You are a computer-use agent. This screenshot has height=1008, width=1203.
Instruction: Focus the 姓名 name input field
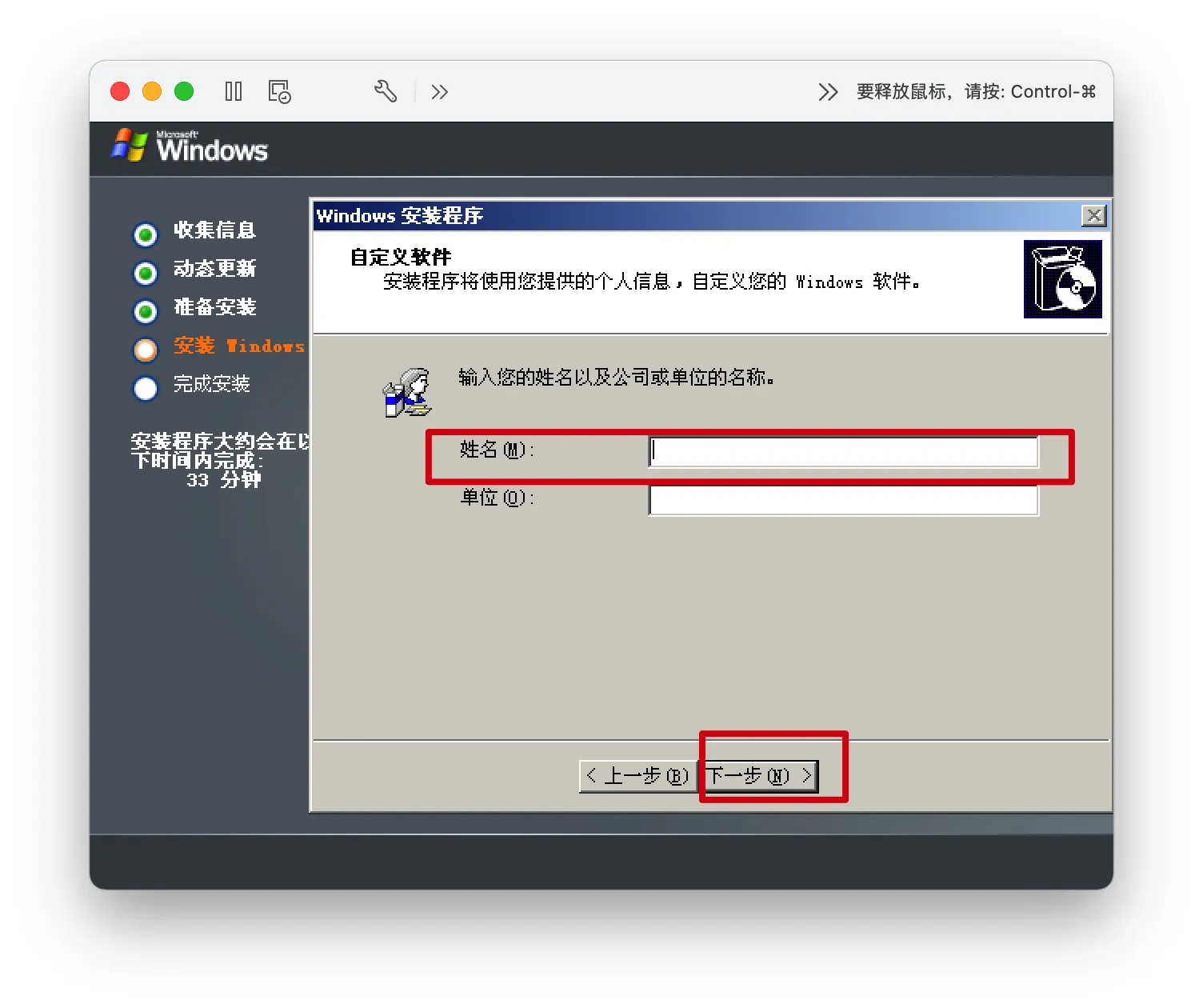pyautogui.click(x=843, y=452)
